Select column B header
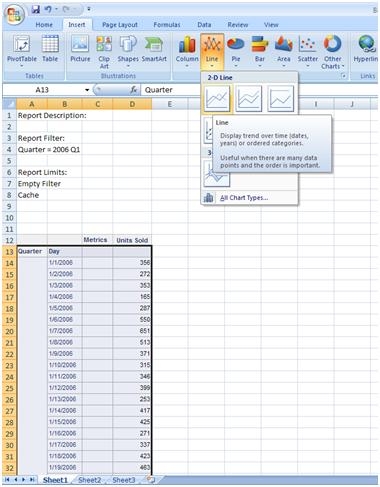This screenshot has width=380, height=487. tap(65, 104)
